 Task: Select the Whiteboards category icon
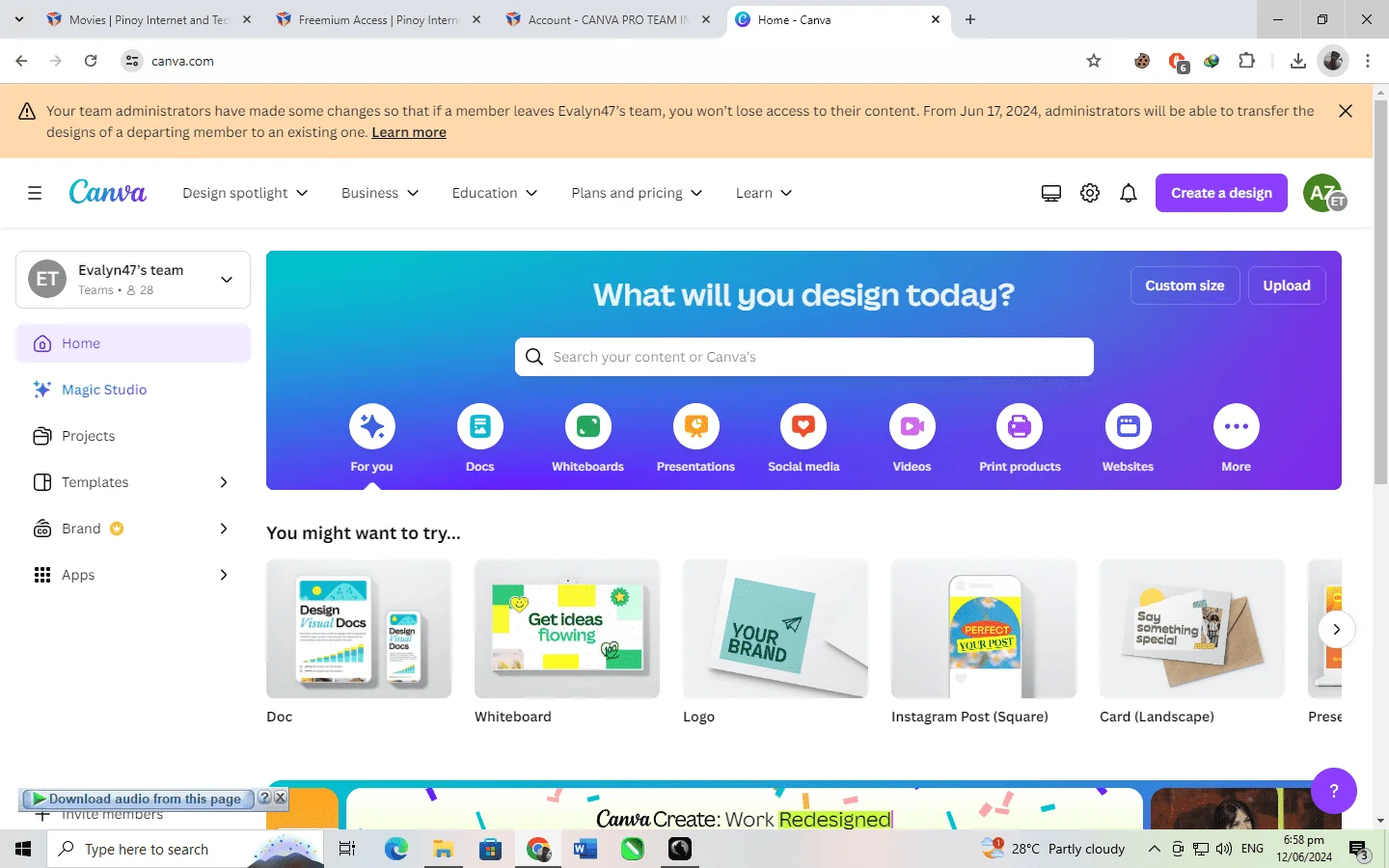(588, 426)
